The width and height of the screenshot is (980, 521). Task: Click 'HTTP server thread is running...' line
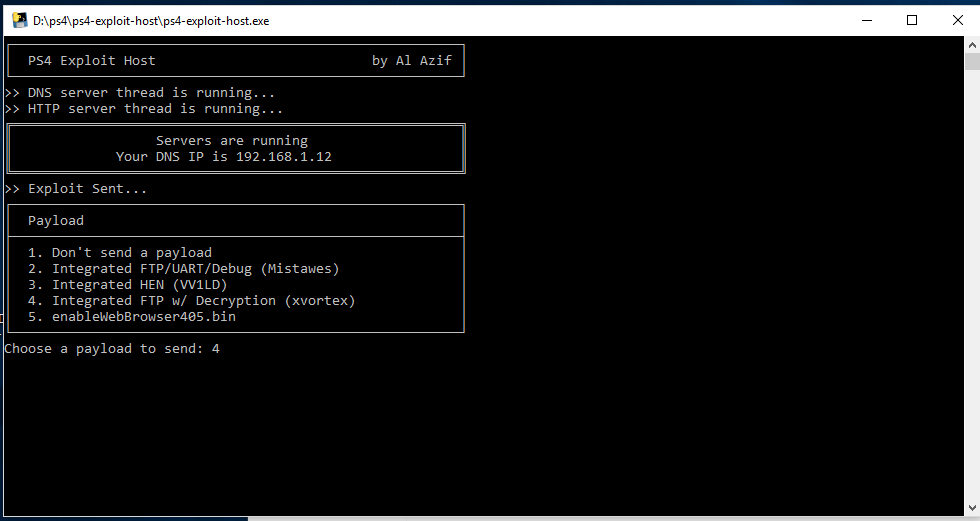coord(143,109)
